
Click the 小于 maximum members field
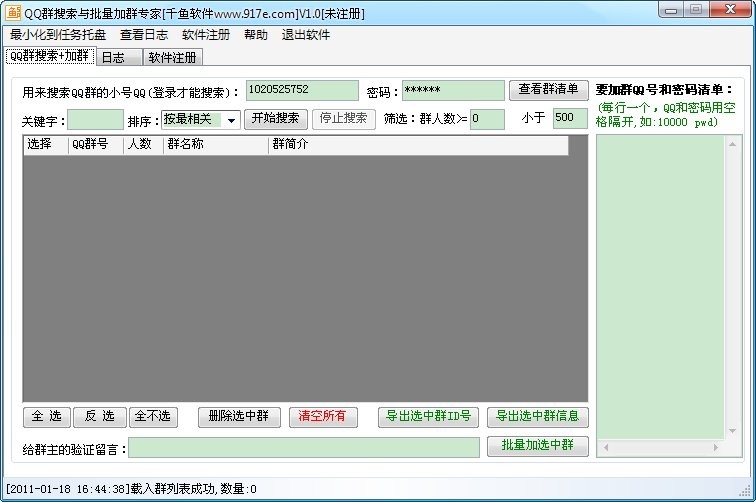[x=570, y=119]
